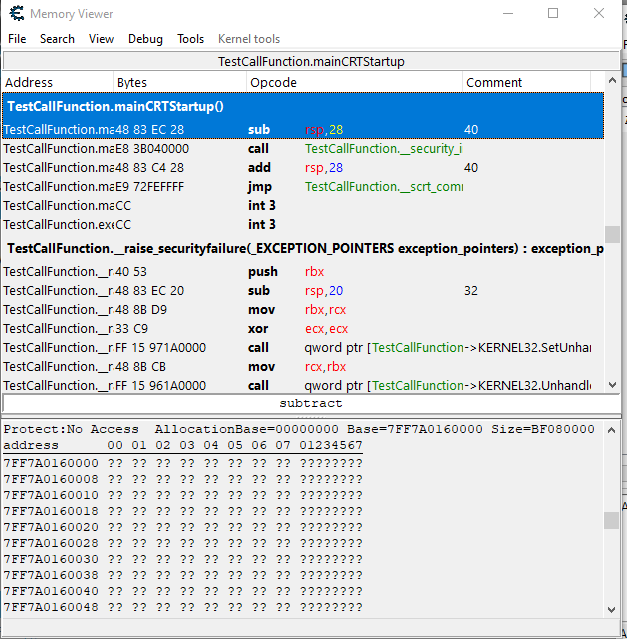Open the Tools menu
627x639 pixels.
pos(190,39)
